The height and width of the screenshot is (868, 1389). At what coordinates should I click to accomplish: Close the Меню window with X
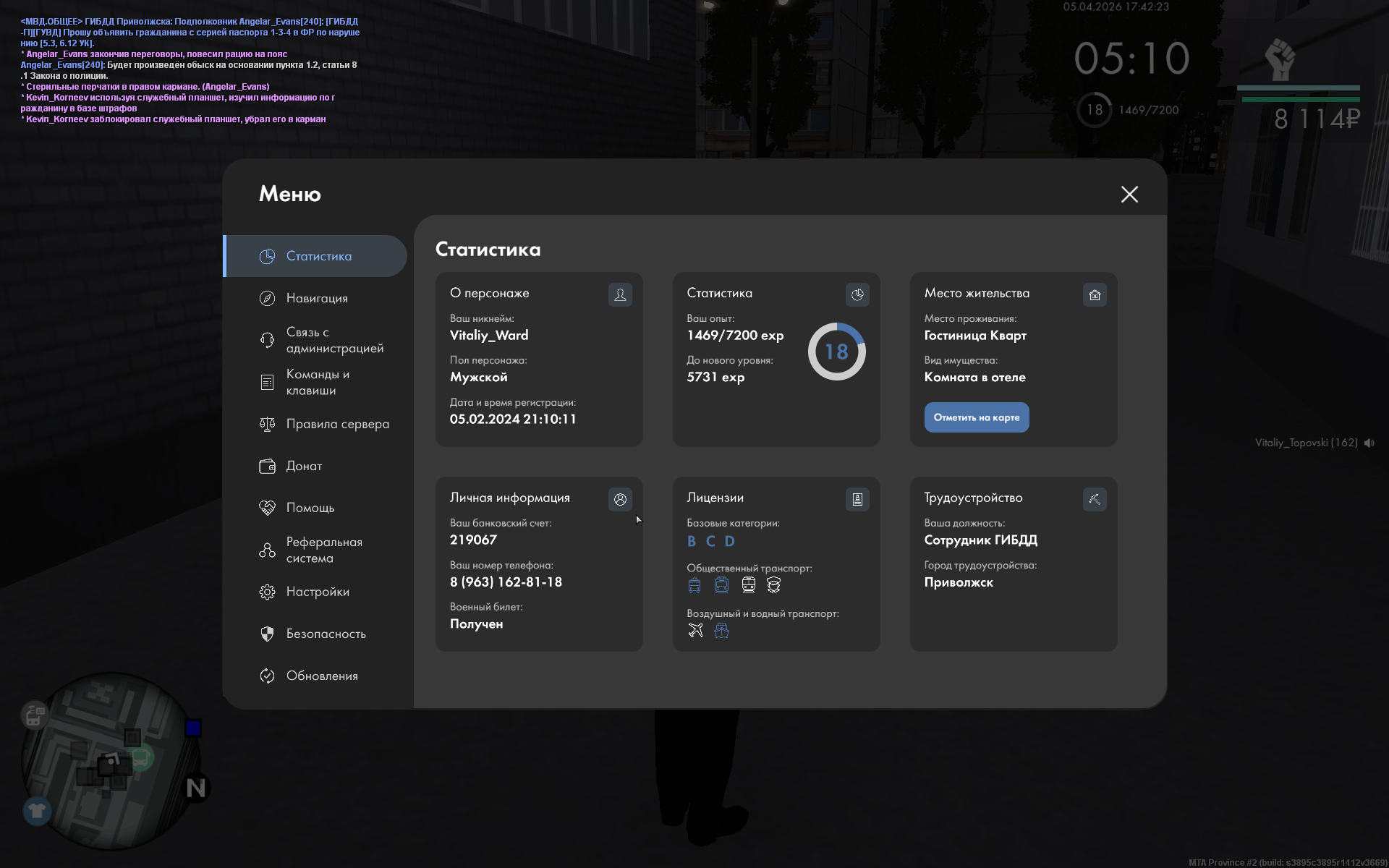[x=1129, y=194]
